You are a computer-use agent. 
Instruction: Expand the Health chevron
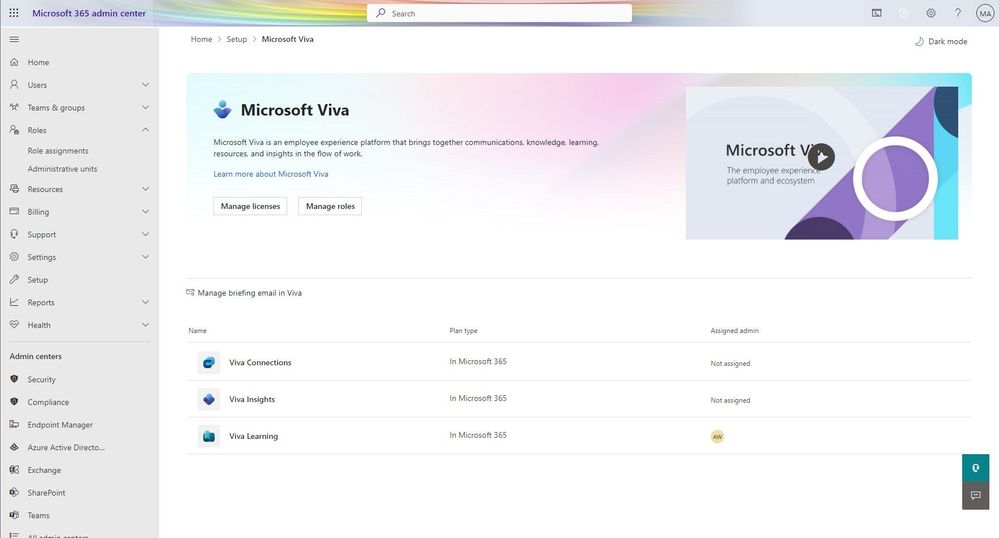[145, 324]
